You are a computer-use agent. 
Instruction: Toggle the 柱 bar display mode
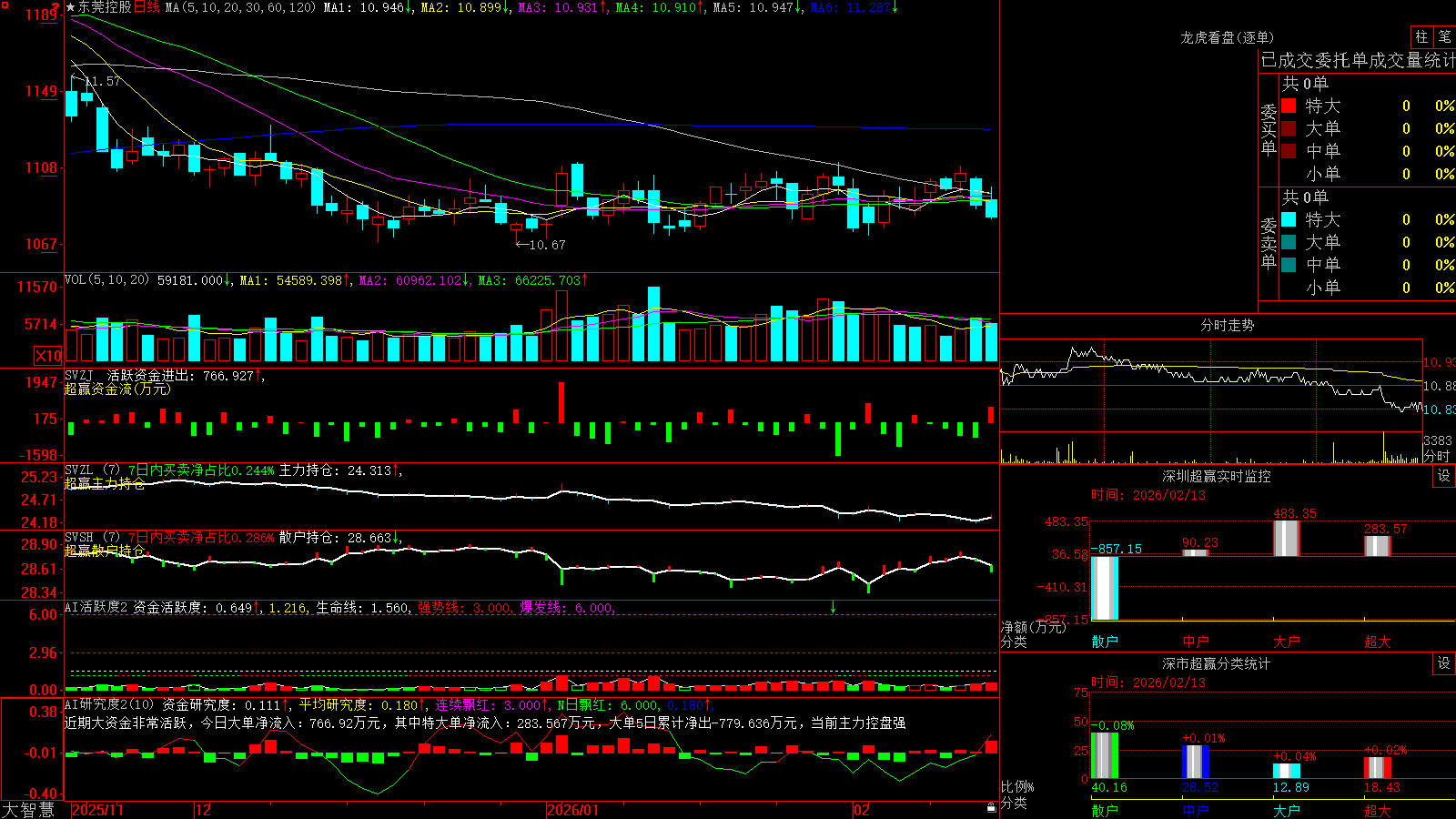[1421, 36]
